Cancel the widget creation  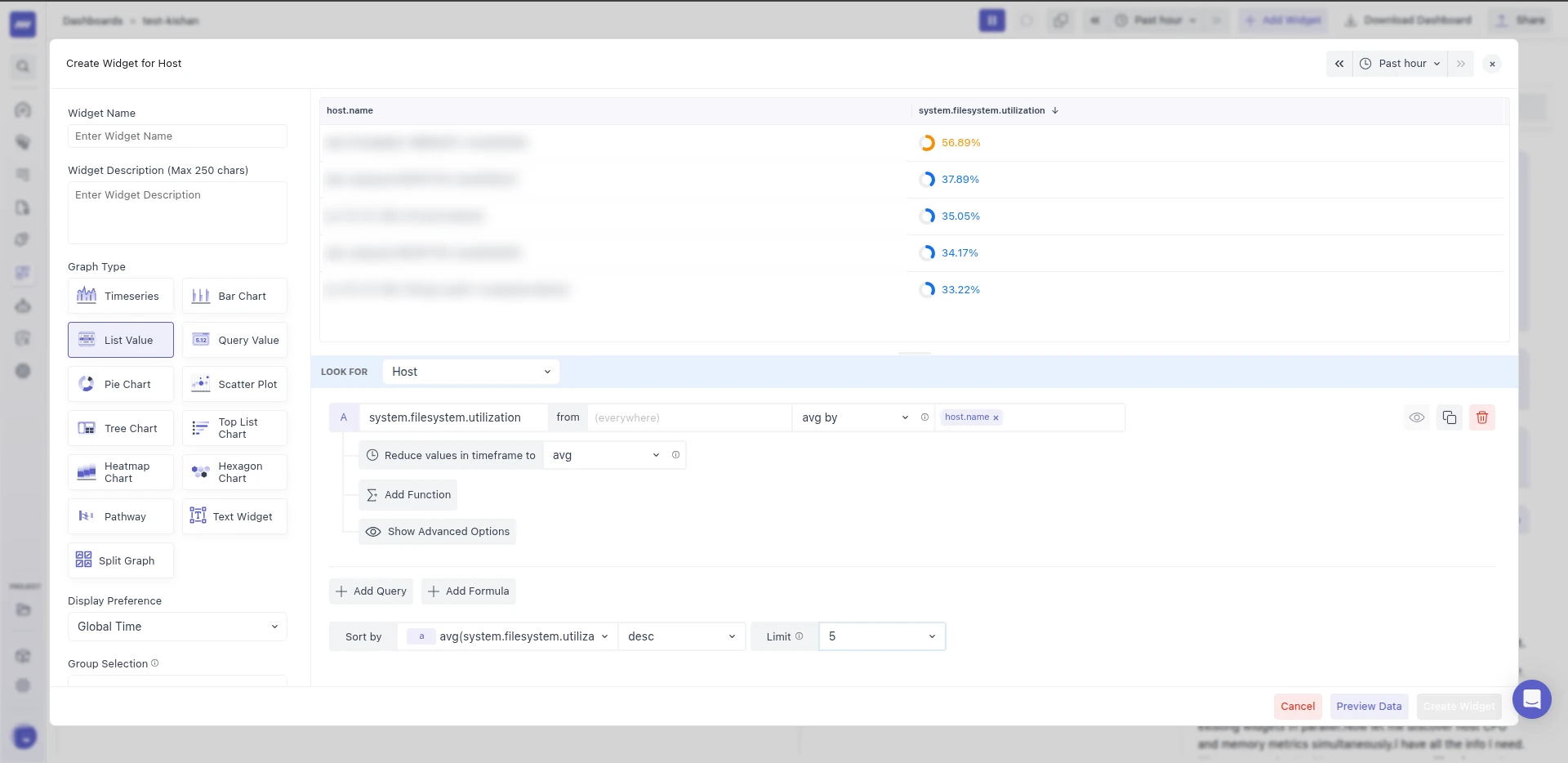click(1298, 707)
